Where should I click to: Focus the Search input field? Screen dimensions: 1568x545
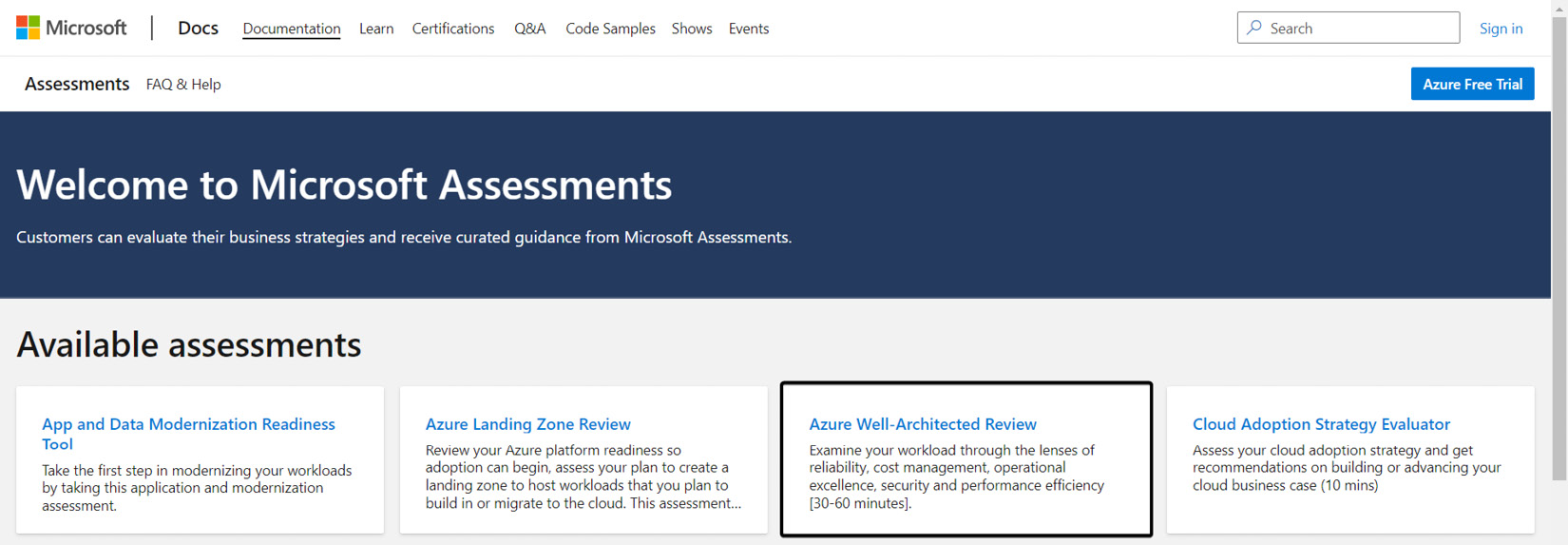click(x=1348, y=28)
